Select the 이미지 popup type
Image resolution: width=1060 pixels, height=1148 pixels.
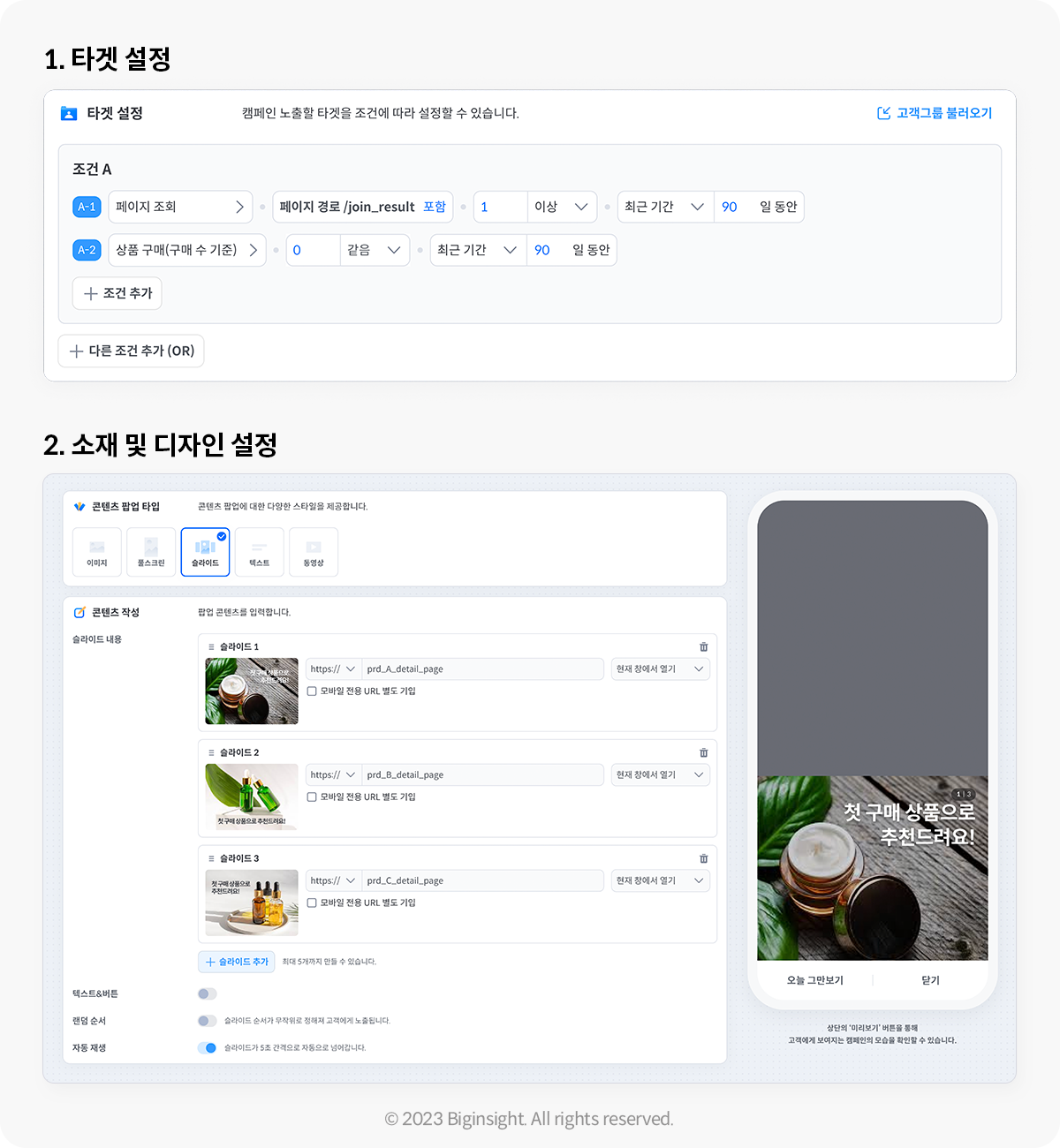coord(97,552)
